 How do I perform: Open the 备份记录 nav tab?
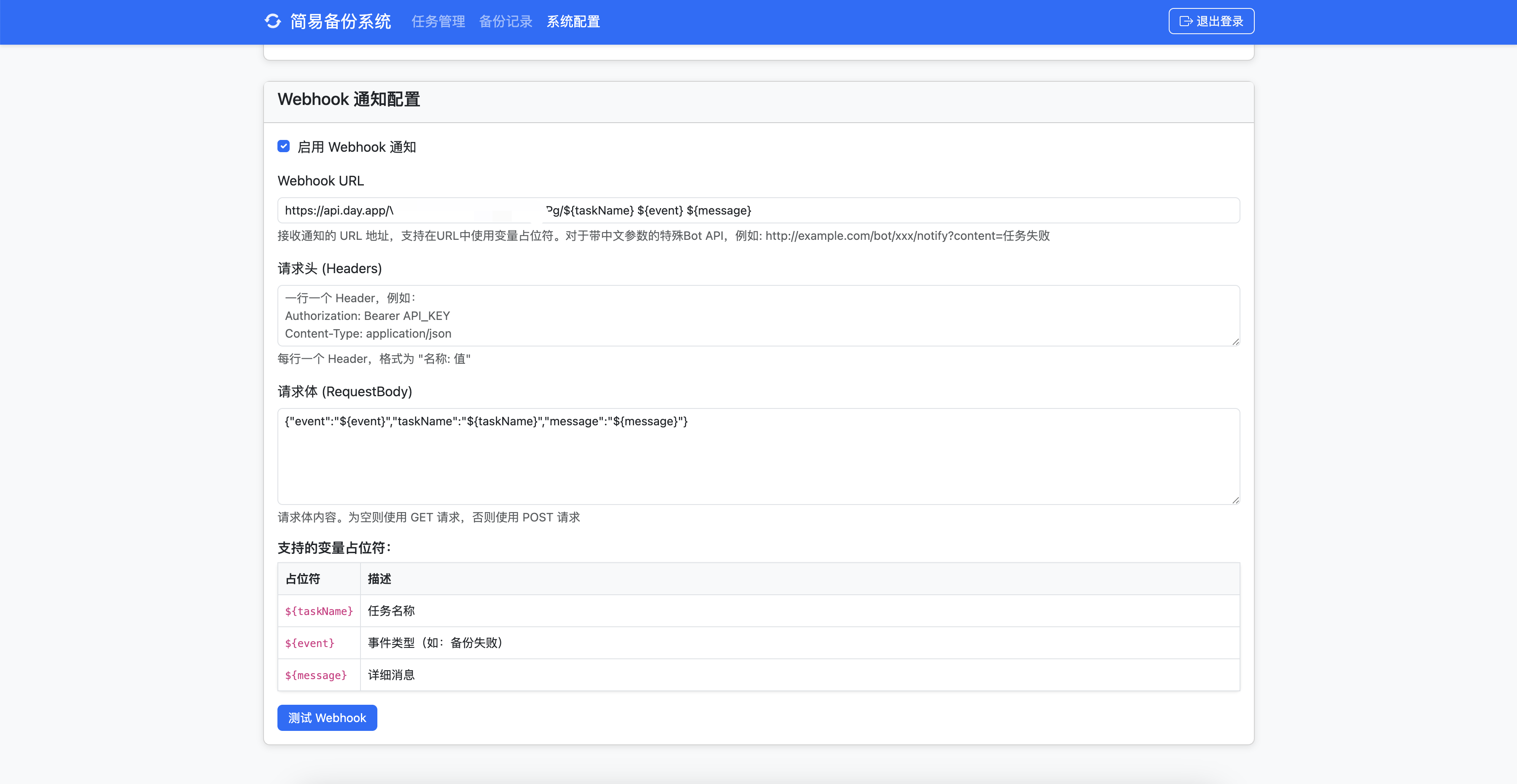pyautogui.click(x=505, y=22)
